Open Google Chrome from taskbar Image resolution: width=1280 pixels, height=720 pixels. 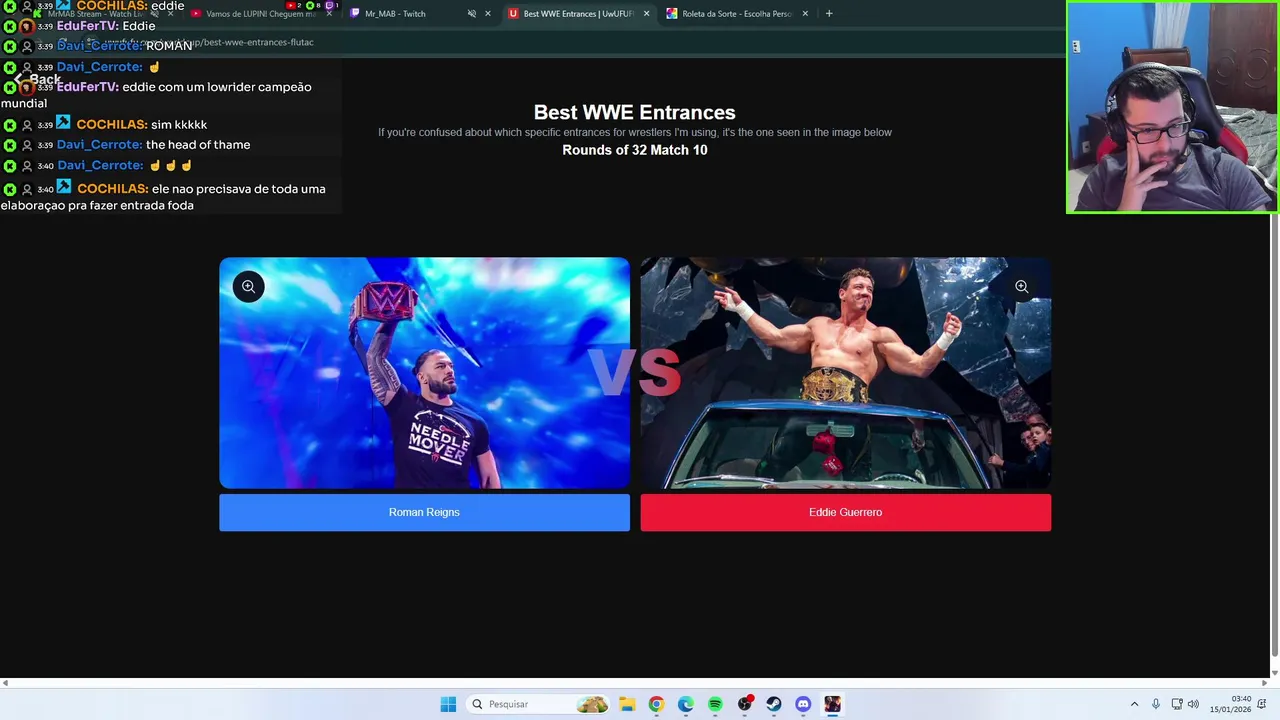[656, 704]
